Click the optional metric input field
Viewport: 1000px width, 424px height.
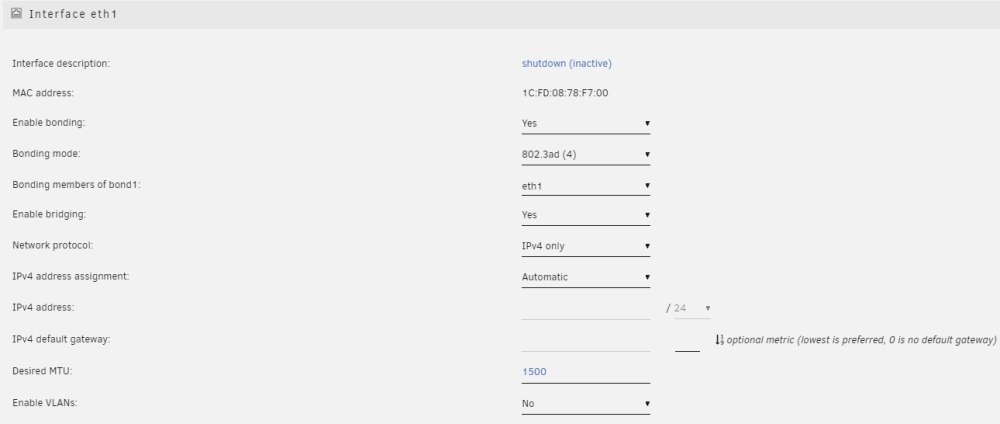coord(687,341)
